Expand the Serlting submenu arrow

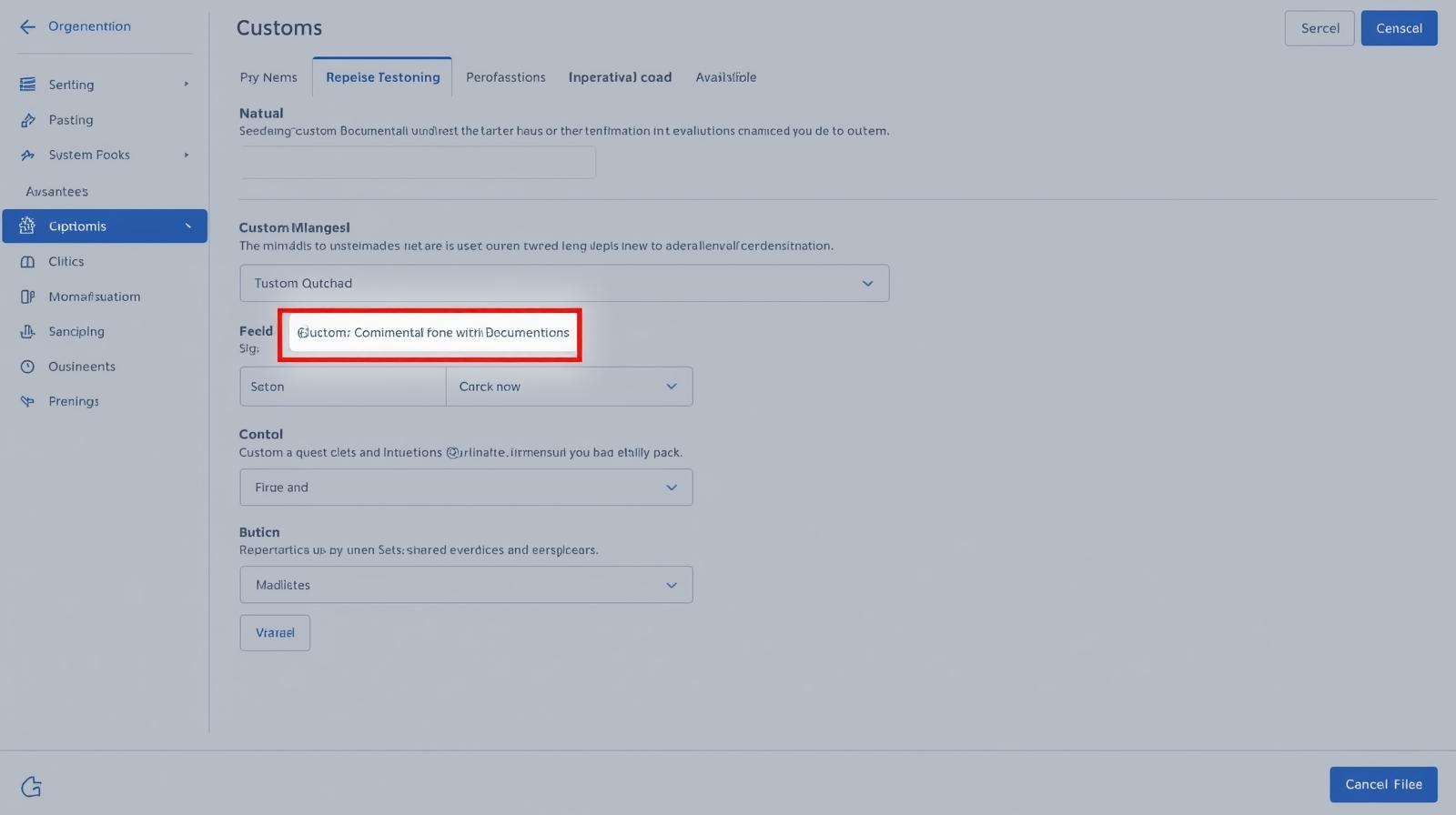187,85
